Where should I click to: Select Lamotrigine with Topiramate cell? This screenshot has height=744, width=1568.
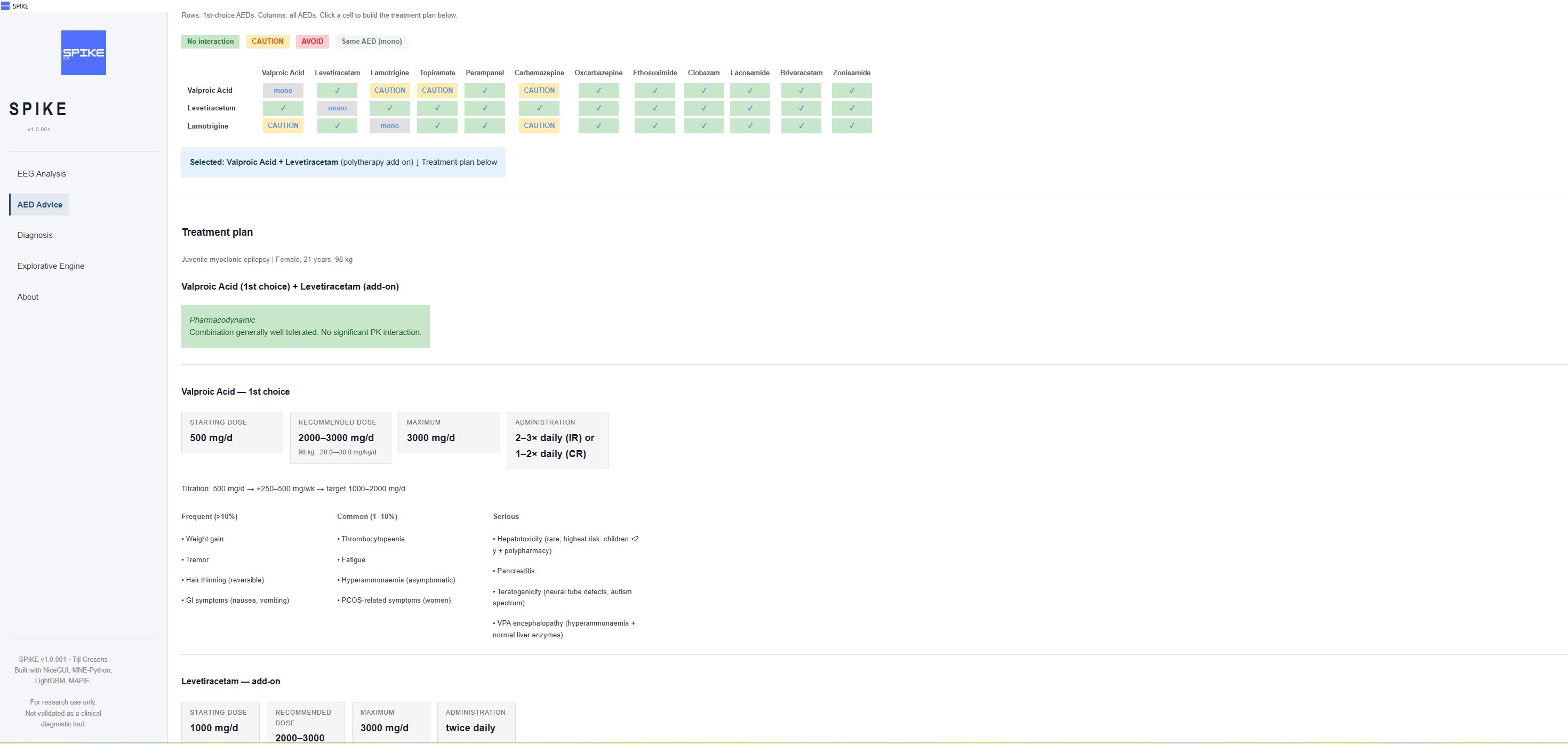(x=437, y=126)
